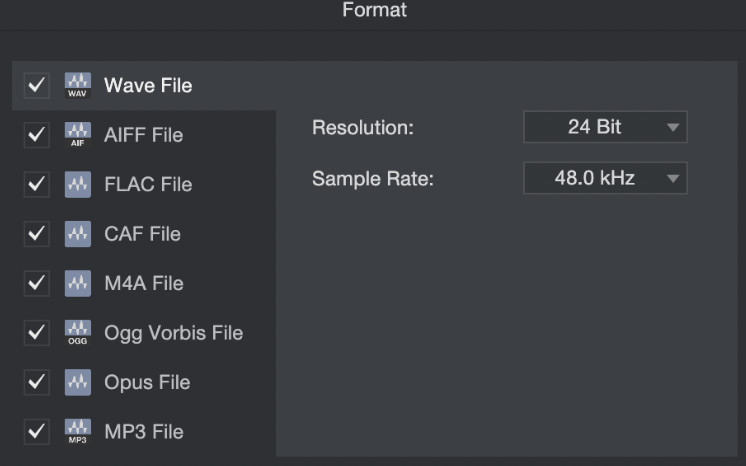
Task: Select the Wave File label
Action: (148, 86)
